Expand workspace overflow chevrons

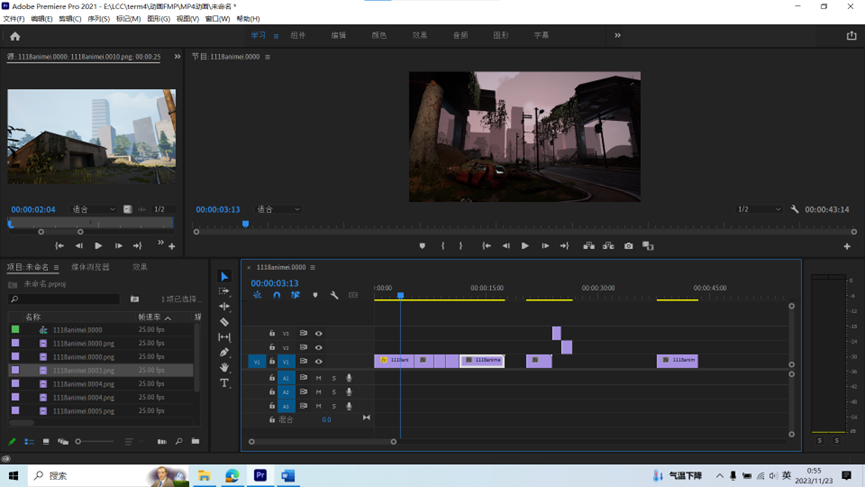click(x=617, y=35)
